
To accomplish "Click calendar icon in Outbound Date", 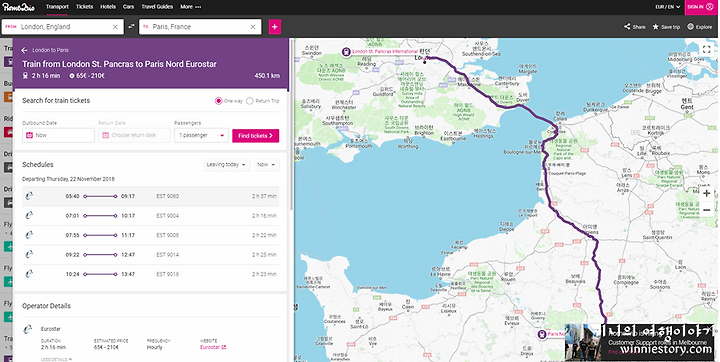I will [29, 136].
